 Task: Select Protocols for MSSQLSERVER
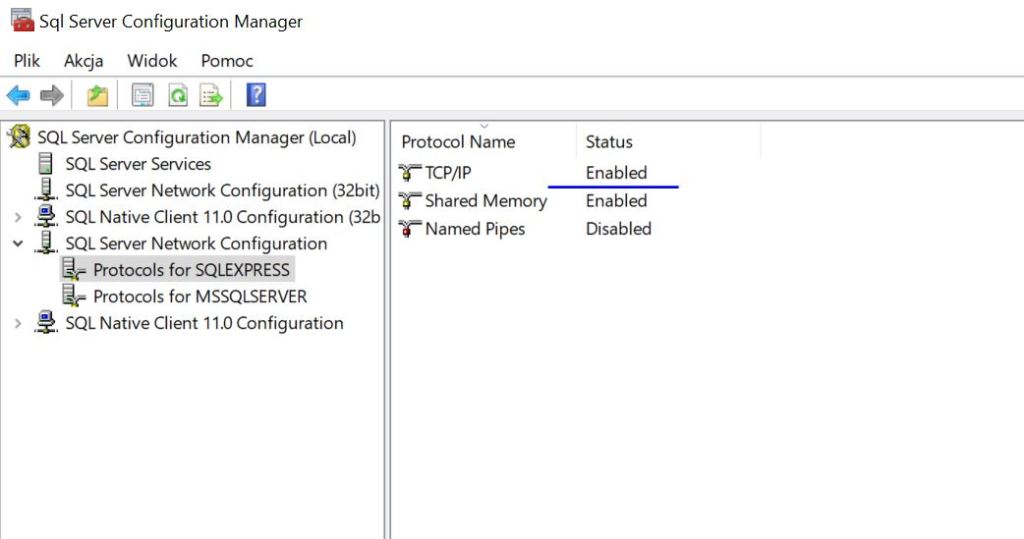click(x=200, y=297)
